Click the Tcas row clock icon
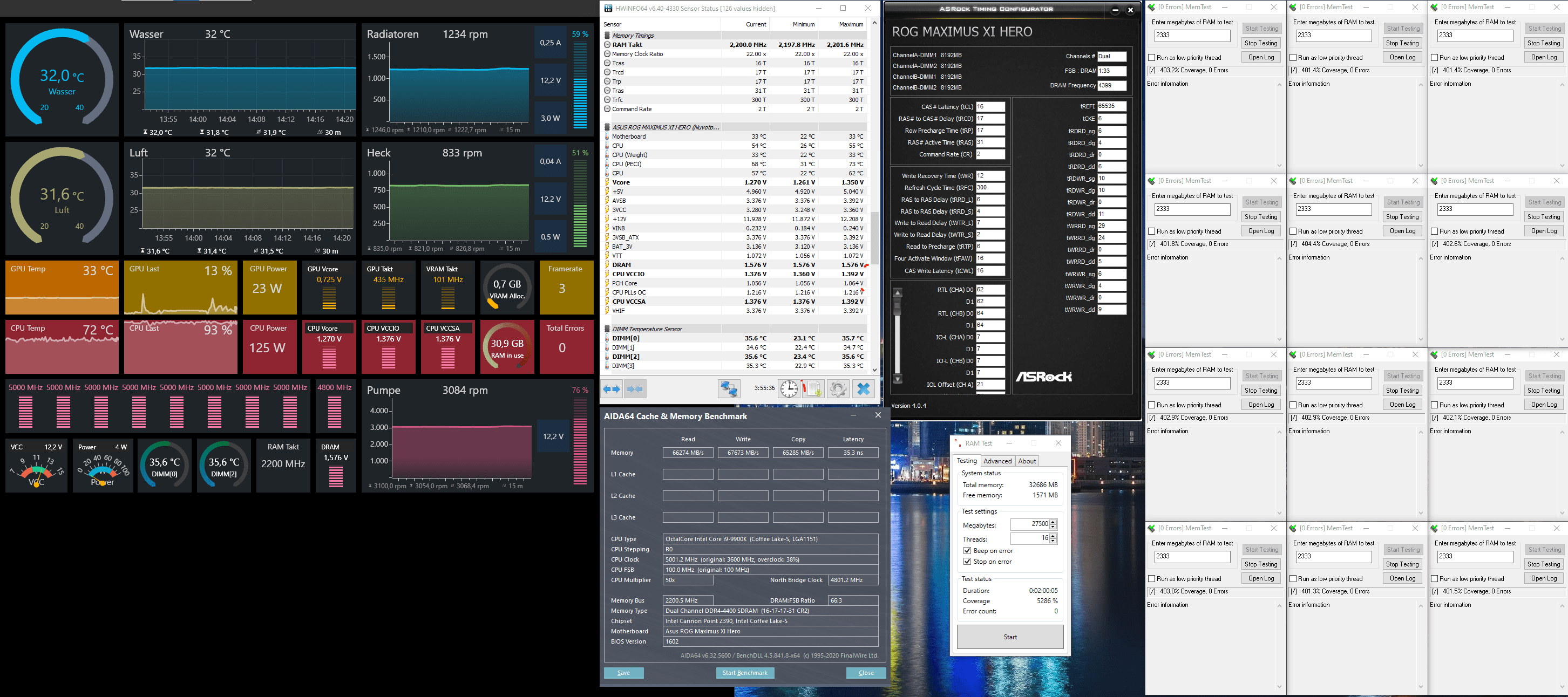 point(607,63)
